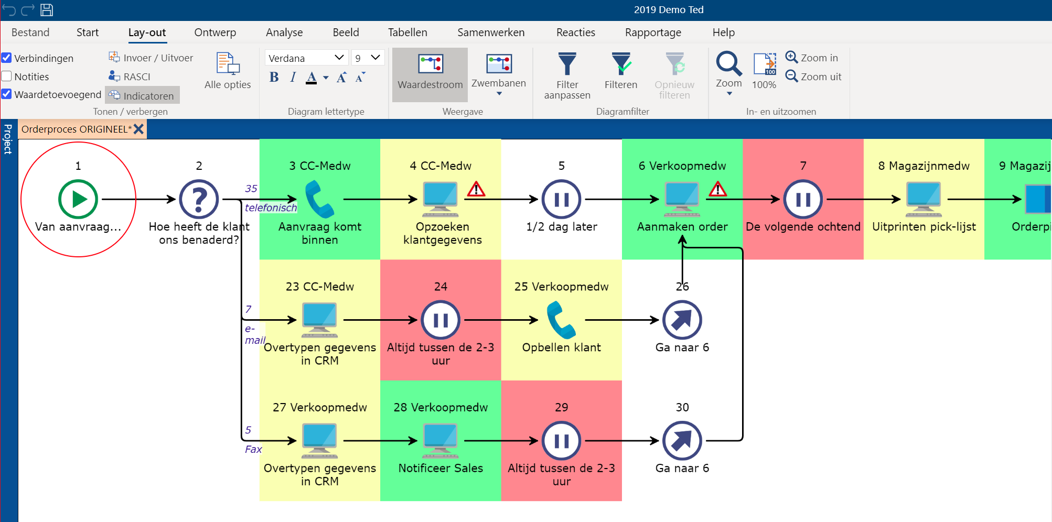Enable the Notities checkbox
This screenshot has width=1052, height=522.
(x=6, y=76)
